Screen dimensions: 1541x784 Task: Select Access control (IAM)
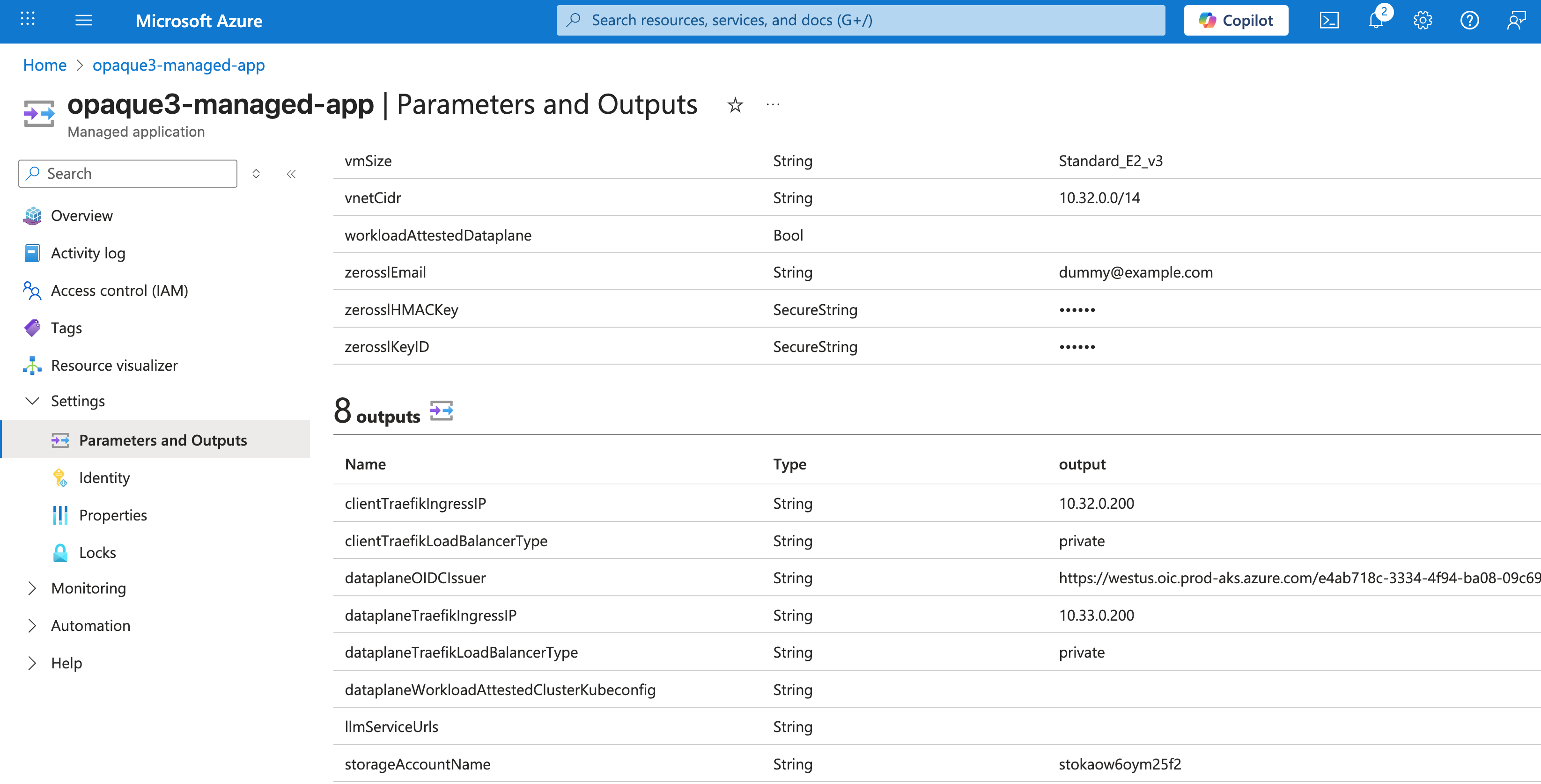[119, 291]
